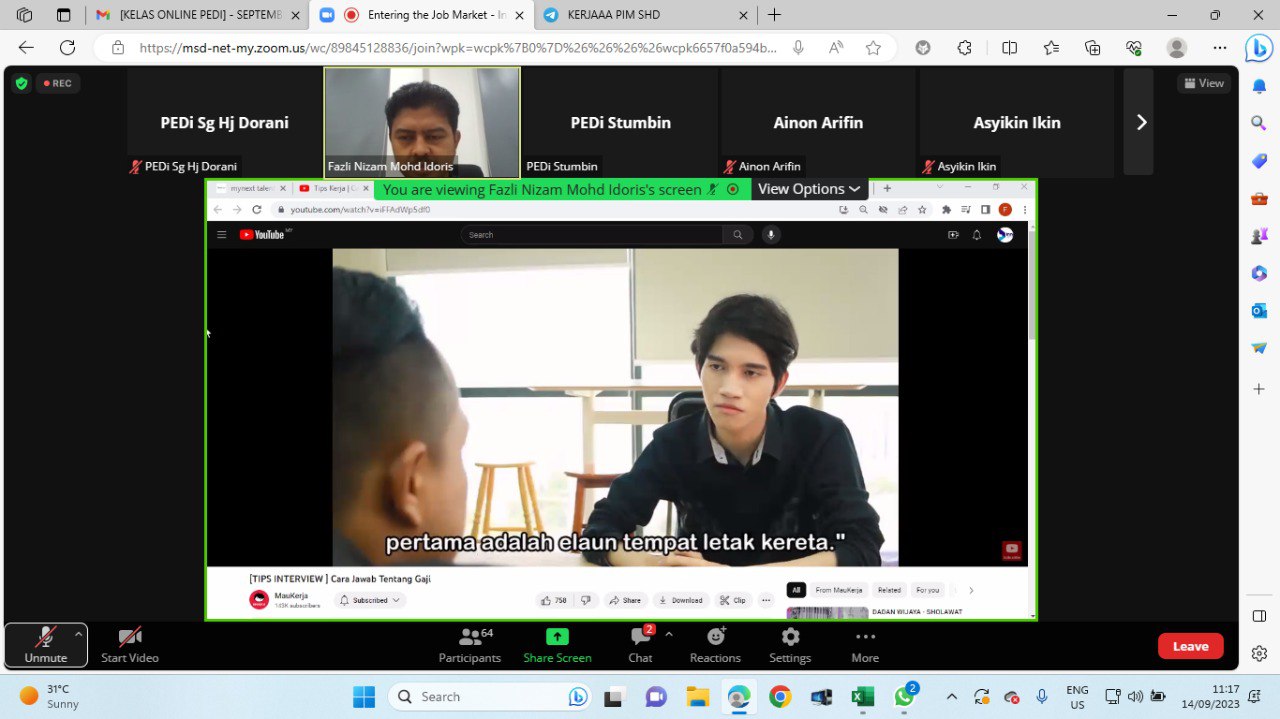The width and height of the screenshot is (1280, 719).
Task: Click the muted mic icon in sharing banner
Action: [x=713, y=189]
